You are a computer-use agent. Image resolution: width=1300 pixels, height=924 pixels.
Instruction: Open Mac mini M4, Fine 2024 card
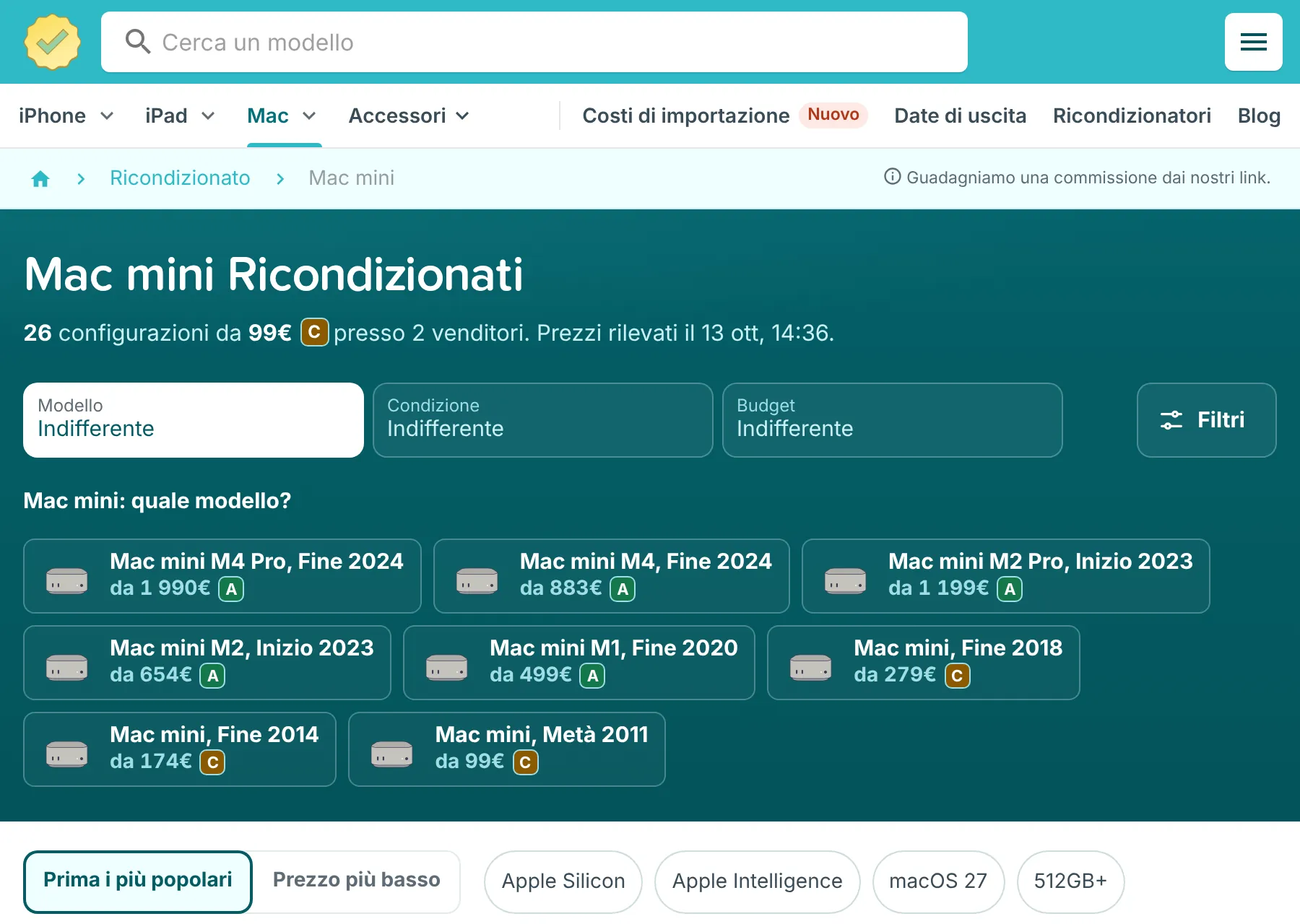click(x=612, y=576)
